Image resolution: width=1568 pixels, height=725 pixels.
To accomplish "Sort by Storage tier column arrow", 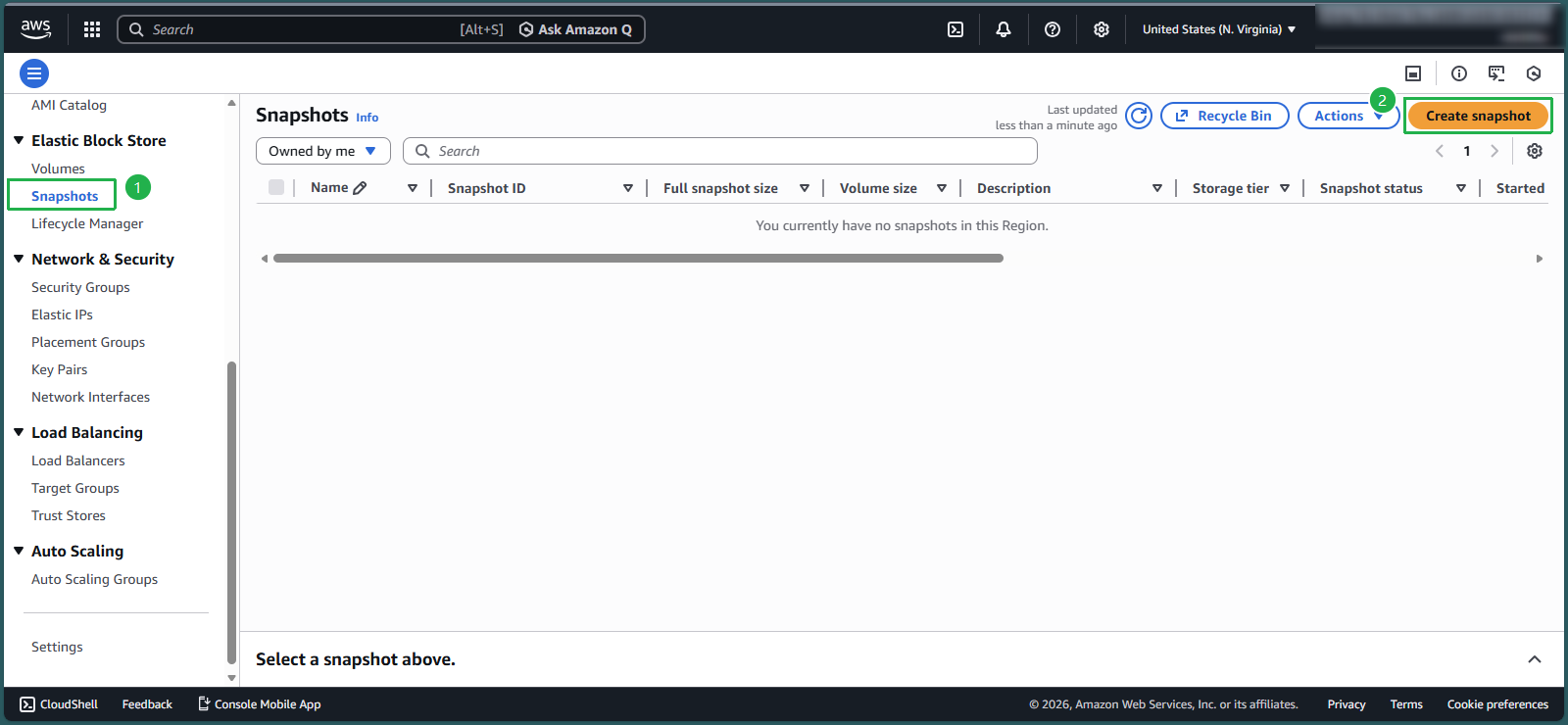I will (x=1285, y=188).
